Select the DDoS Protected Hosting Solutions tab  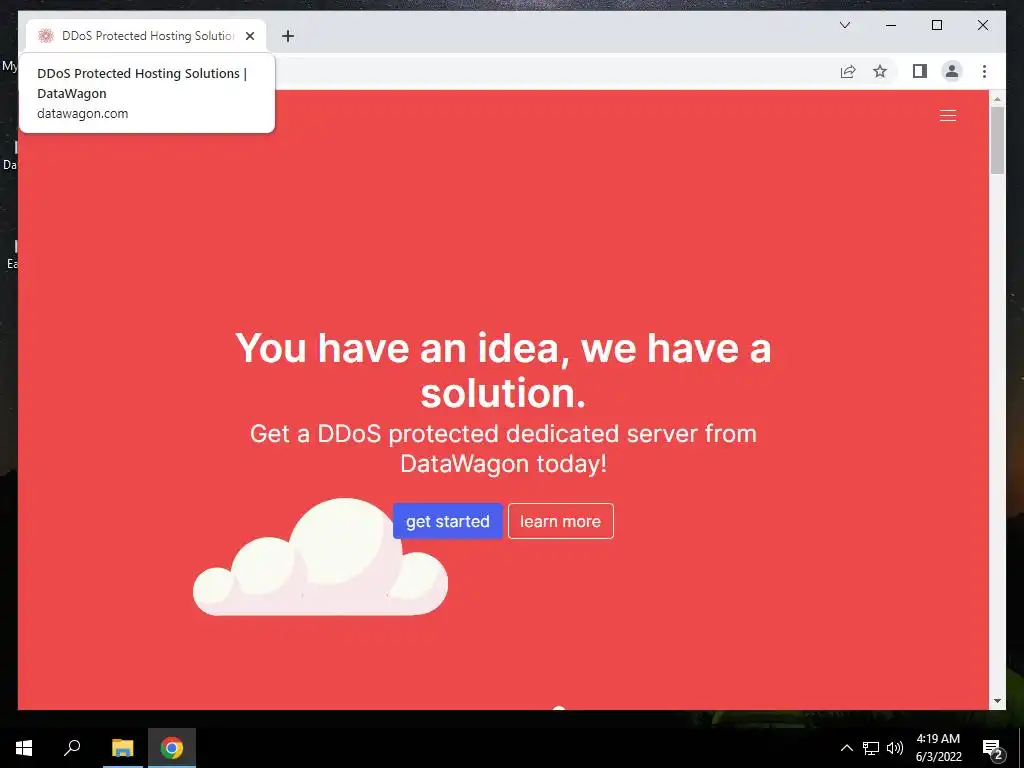click(x=146, y=36)
